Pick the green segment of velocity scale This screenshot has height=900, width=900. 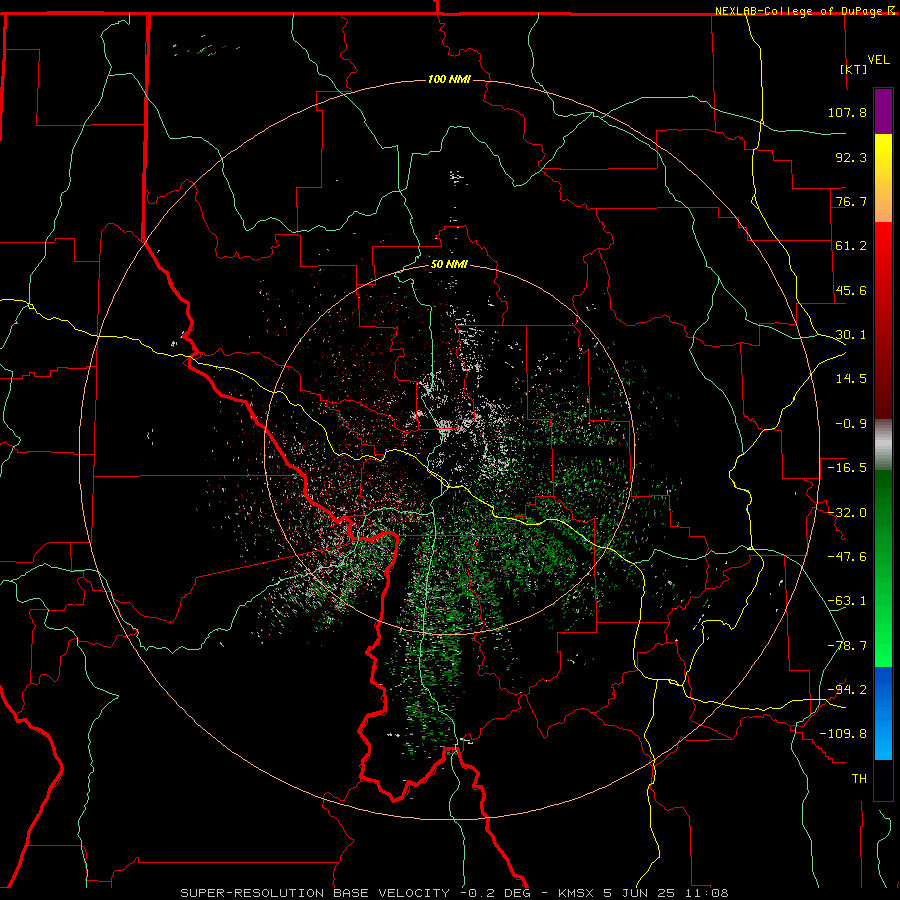click(x=883, y=568)
